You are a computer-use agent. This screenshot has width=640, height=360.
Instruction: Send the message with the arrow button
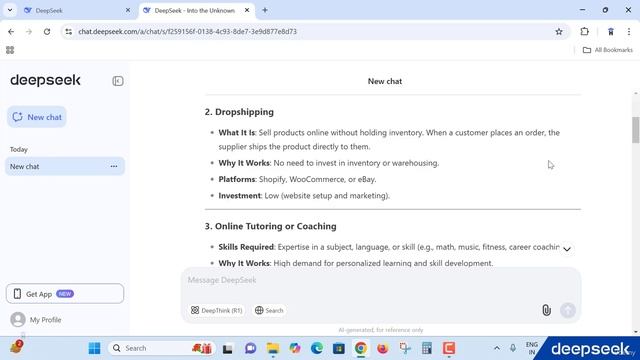567,310
